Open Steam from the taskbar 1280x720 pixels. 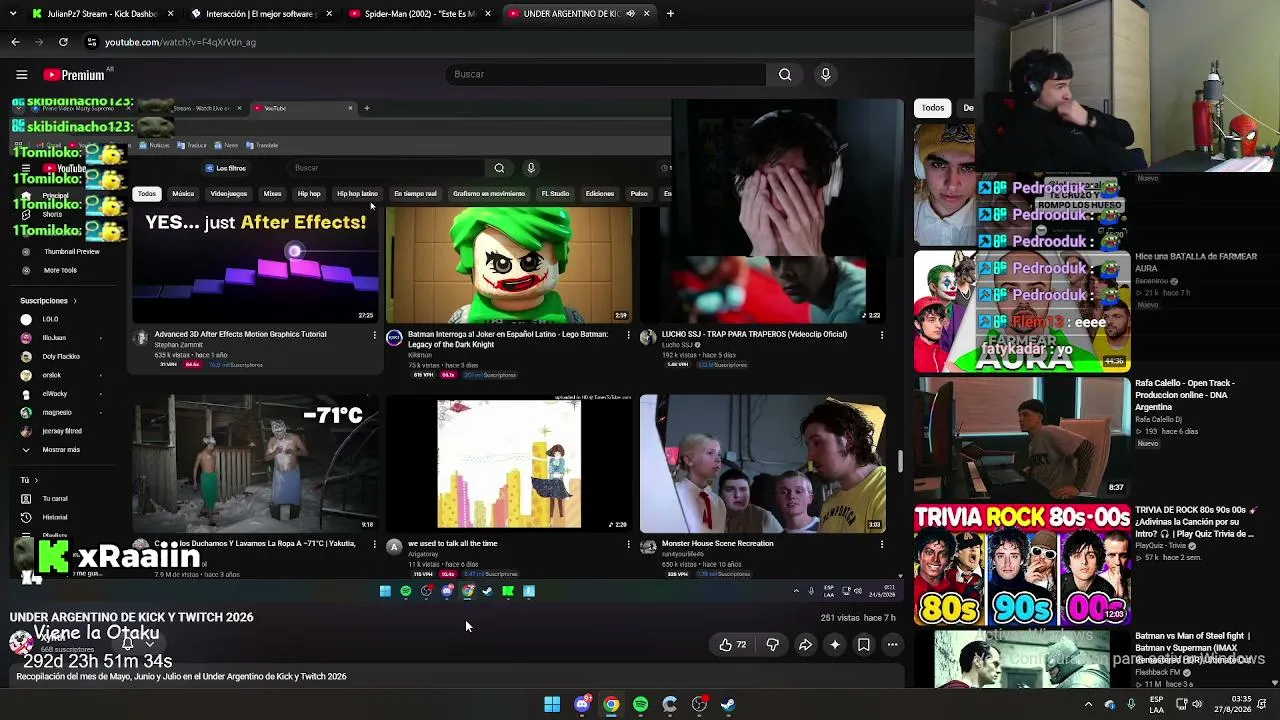(x=728, y=704)
